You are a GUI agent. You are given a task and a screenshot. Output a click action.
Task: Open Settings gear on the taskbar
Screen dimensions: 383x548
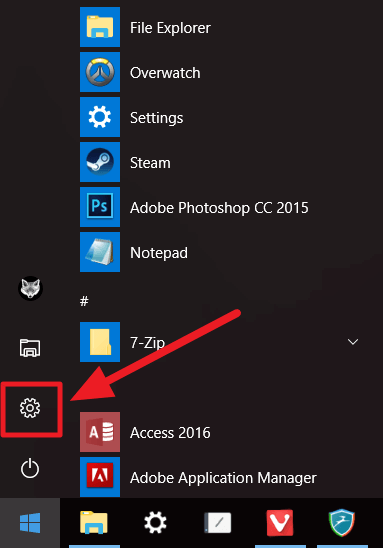[x=156, y=523]
